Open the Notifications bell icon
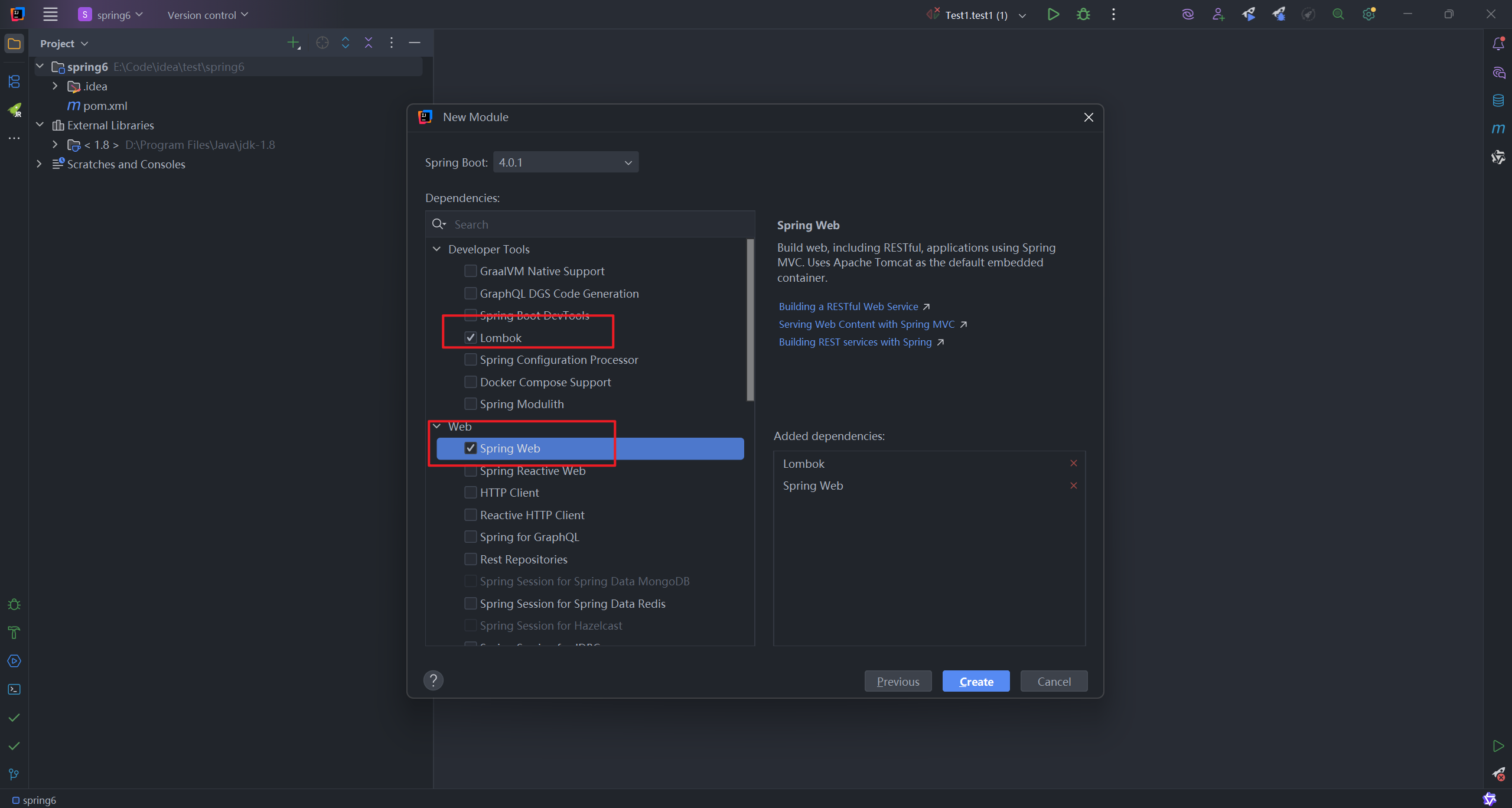 [1498, 44]
